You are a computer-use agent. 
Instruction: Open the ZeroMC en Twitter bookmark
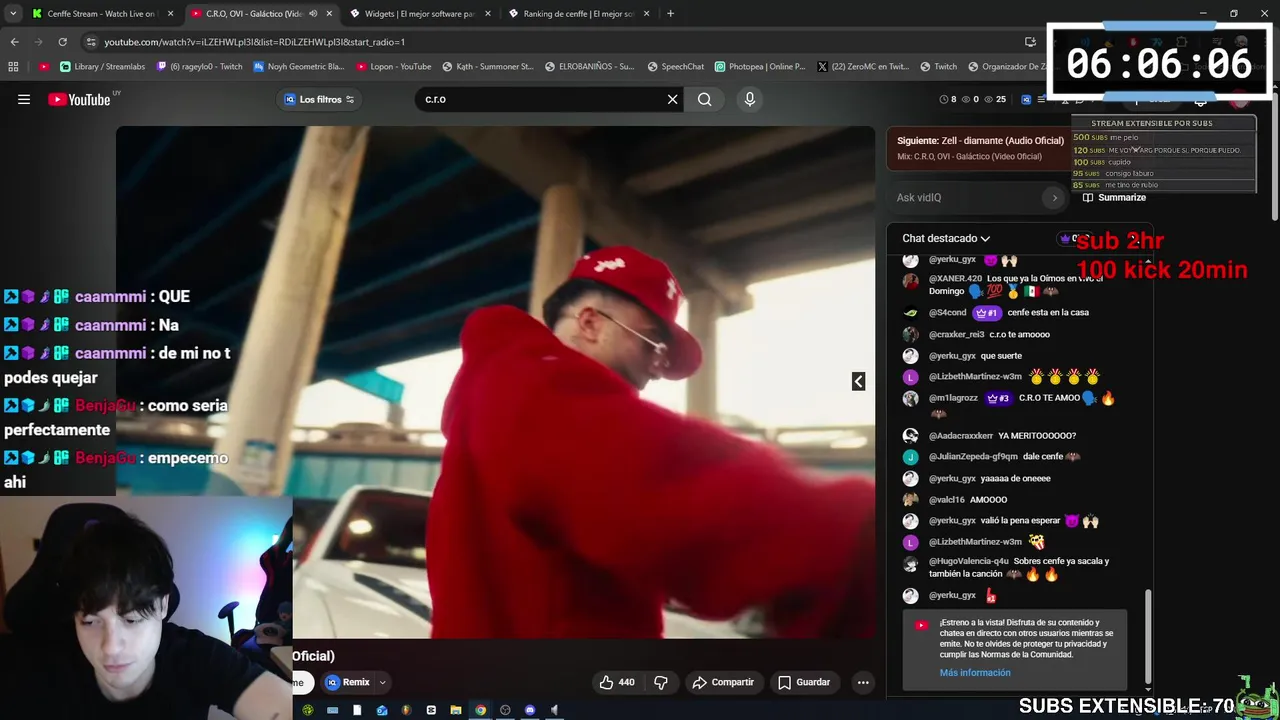pos(862,67)
